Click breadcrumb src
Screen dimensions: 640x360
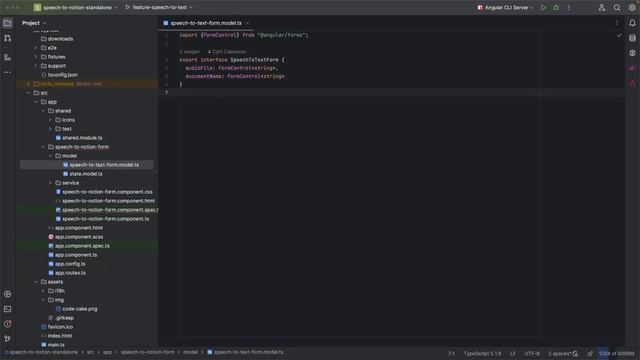click(x=90, y=352)
